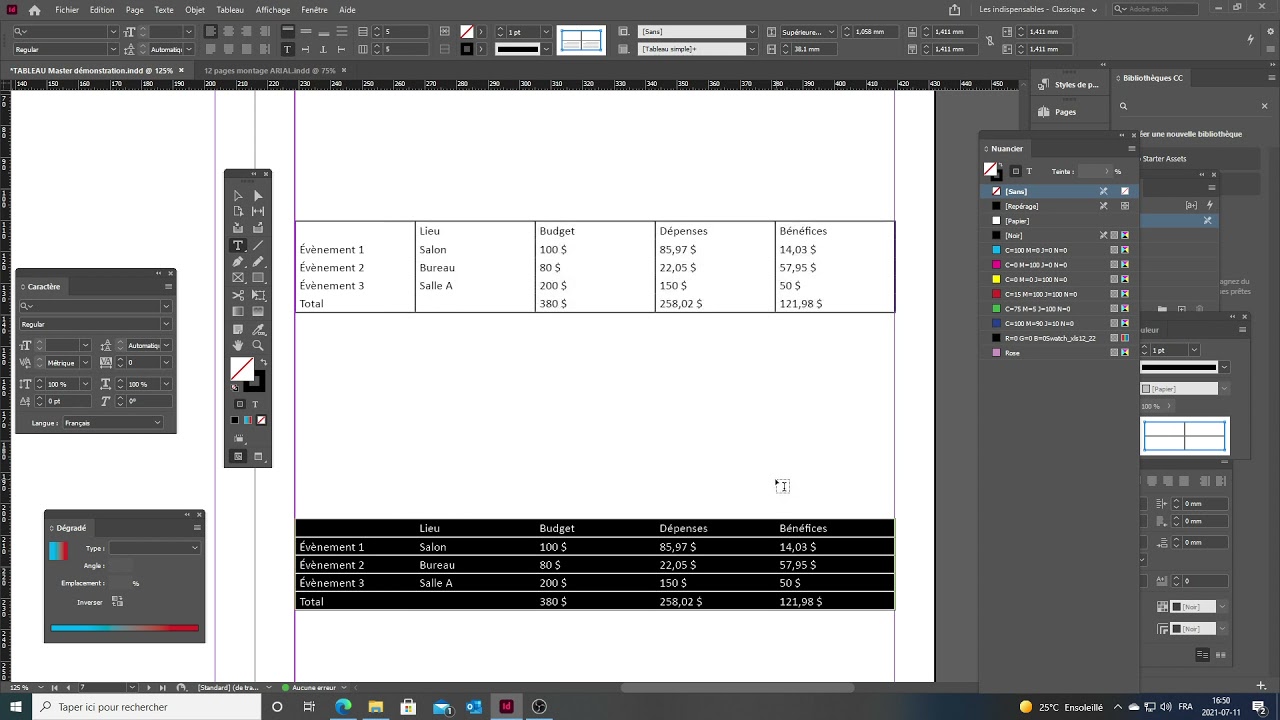Set cell vertical align top in control bar
This screenshot has height=720, width=1280.
point(287,31)
